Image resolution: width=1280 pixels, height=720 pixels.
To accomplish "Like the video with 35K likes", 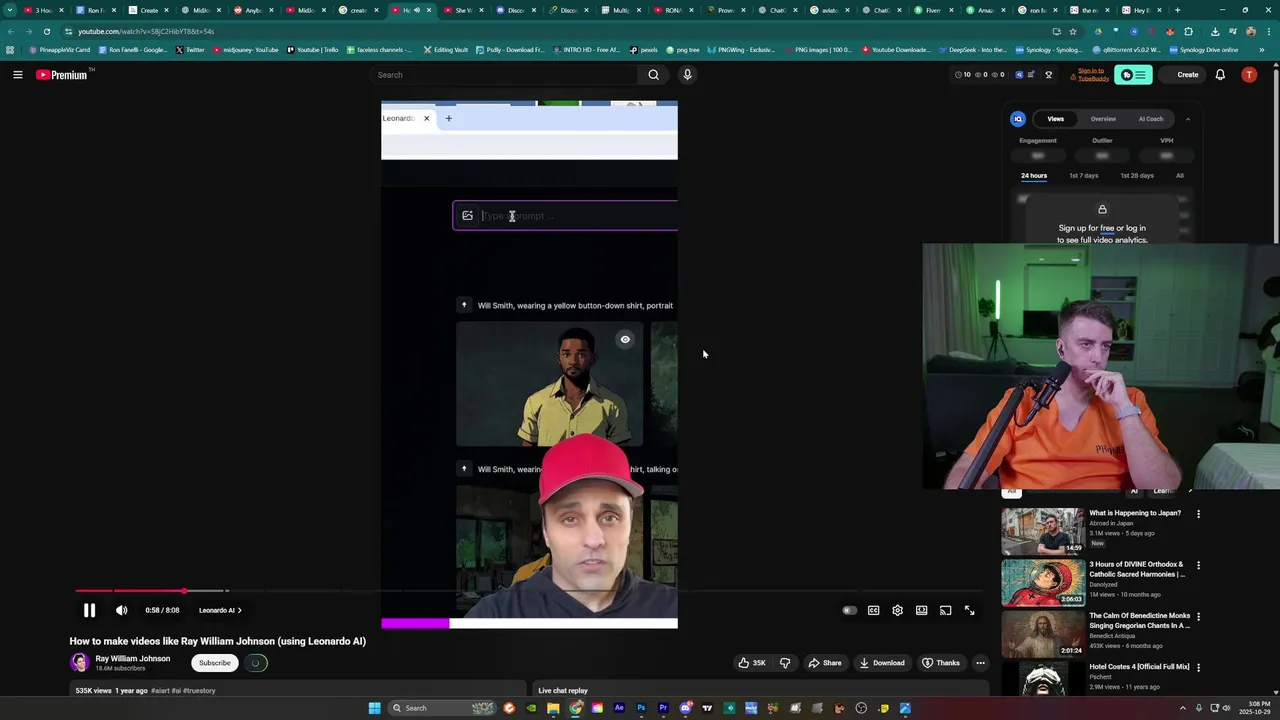I will coord(752,663).
